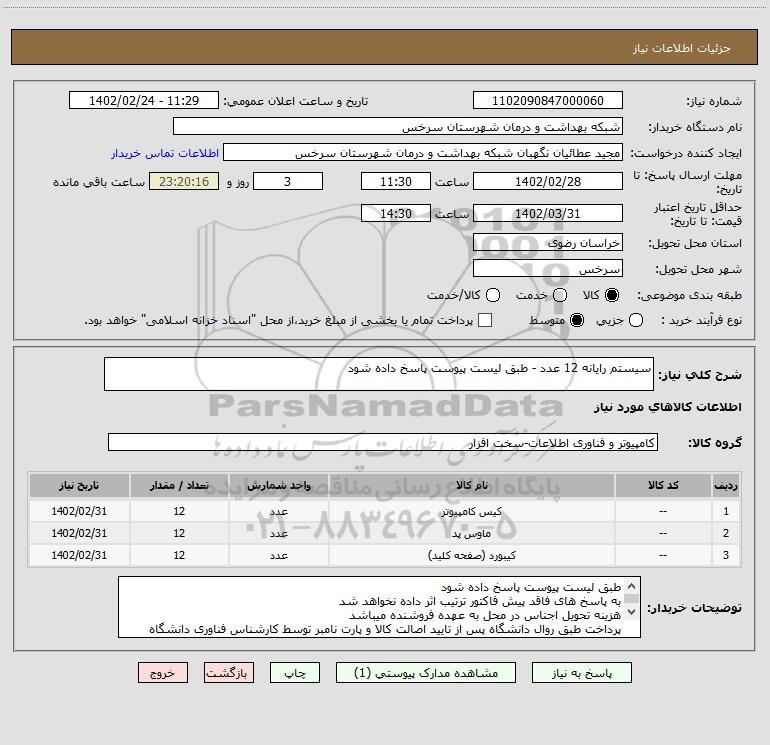Screen dimensions: 770x745
Task: Click the بازگشت back button
Action: coord(229,673)
